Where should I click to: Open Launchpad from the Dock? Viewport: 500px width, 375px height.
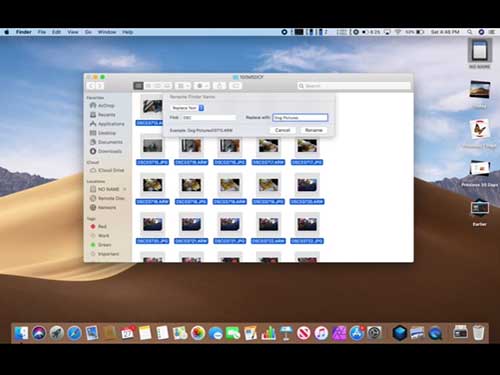57,333
